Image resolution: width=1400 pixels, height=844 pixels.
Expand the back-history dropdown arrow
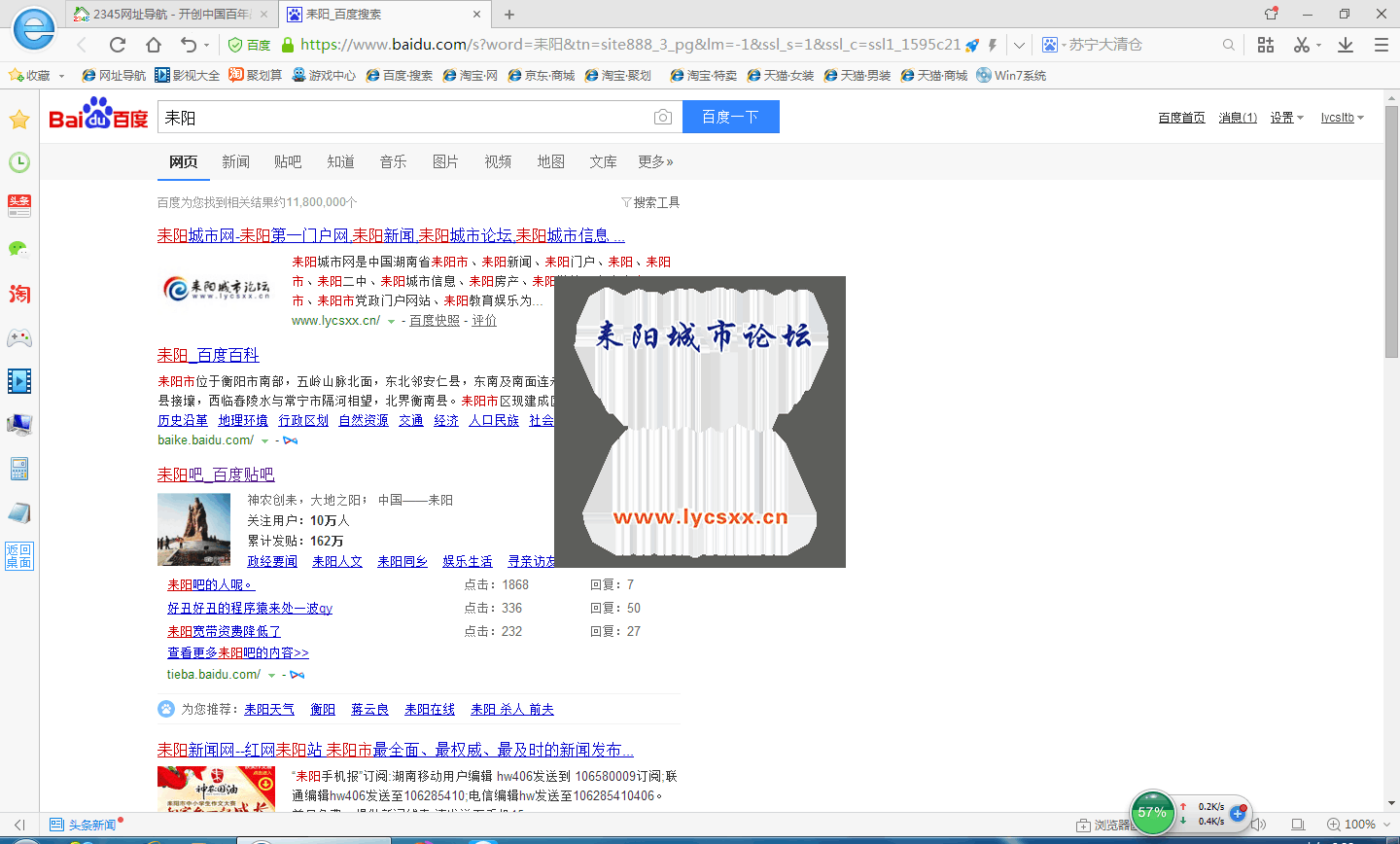[206, 46]
